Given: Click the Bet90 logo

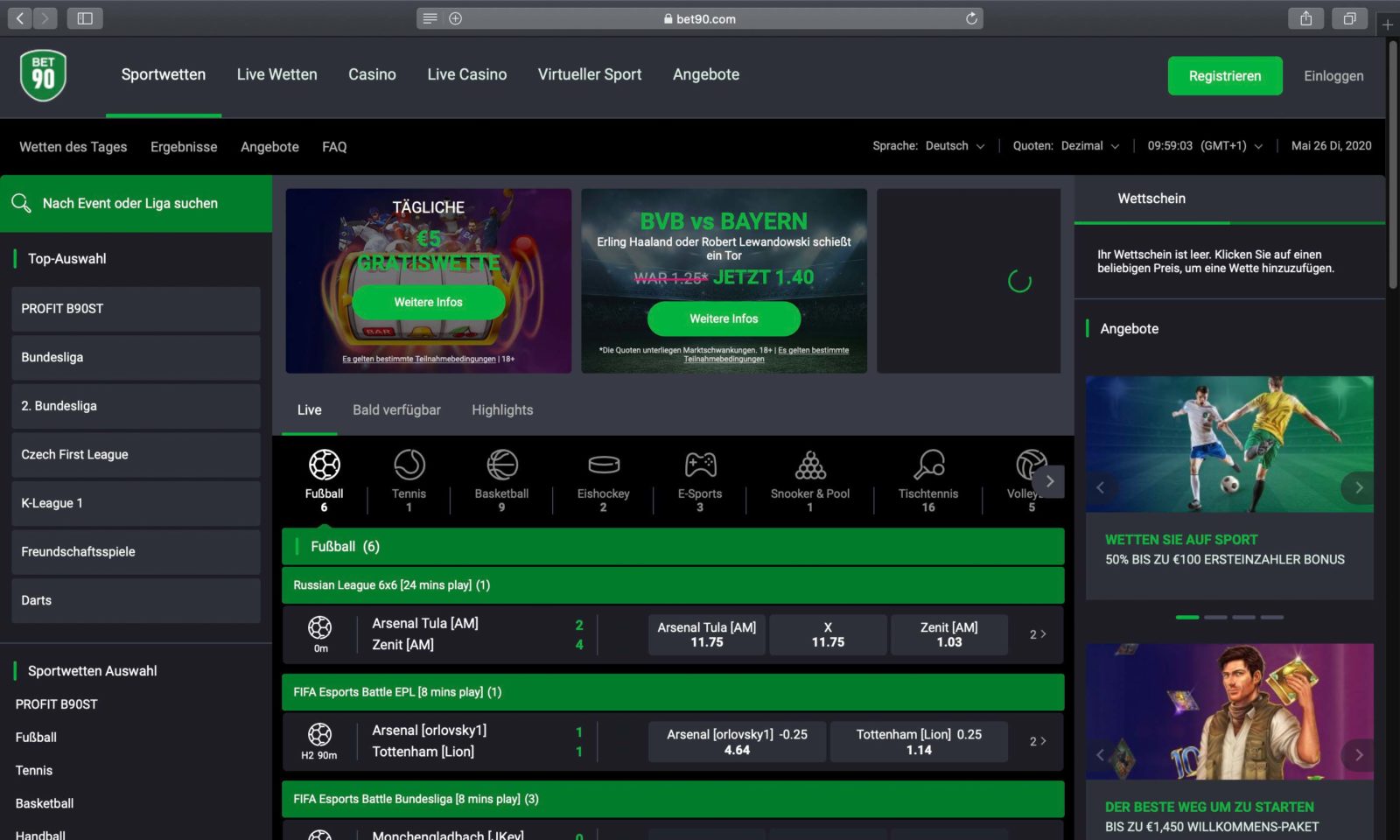Looking at the screenshot, I should [43, 75].
